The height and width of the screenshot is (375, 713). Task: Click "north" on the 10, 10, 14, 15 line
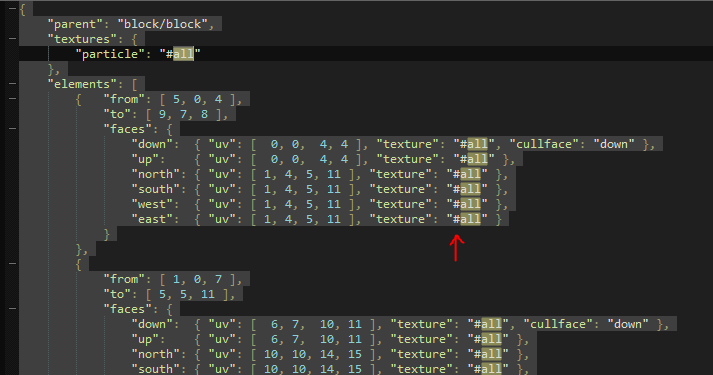[x=156, y=354]
